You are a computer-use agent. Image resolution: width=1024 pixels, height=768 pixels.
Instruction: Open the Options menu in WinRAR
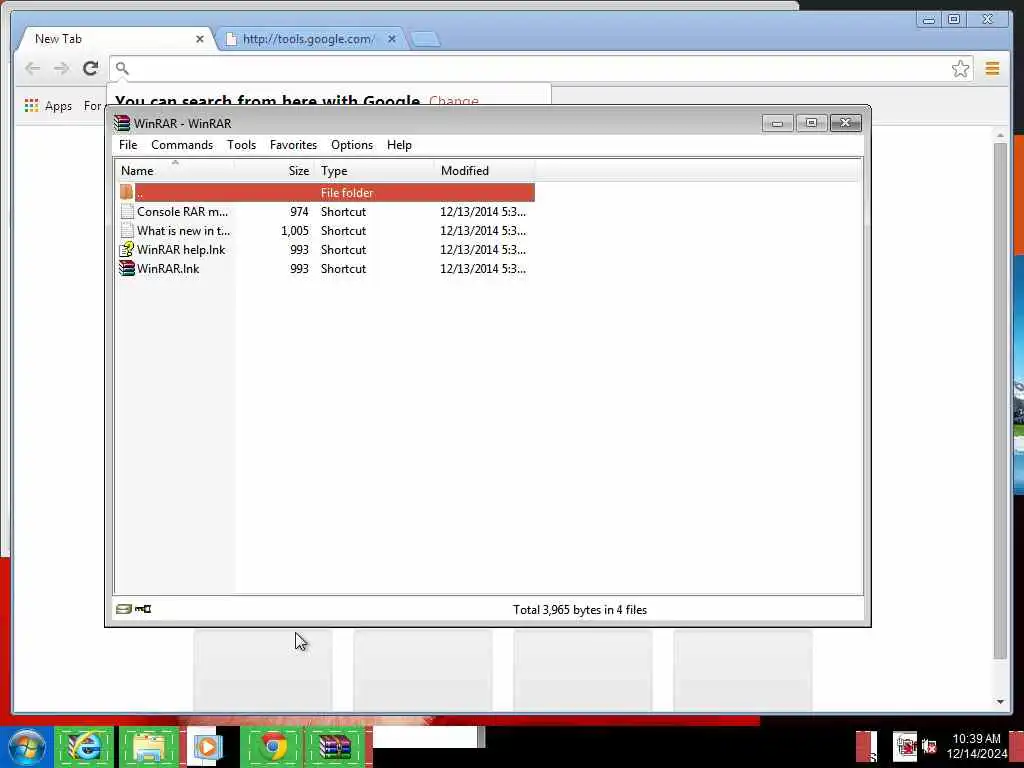point(351,145)
